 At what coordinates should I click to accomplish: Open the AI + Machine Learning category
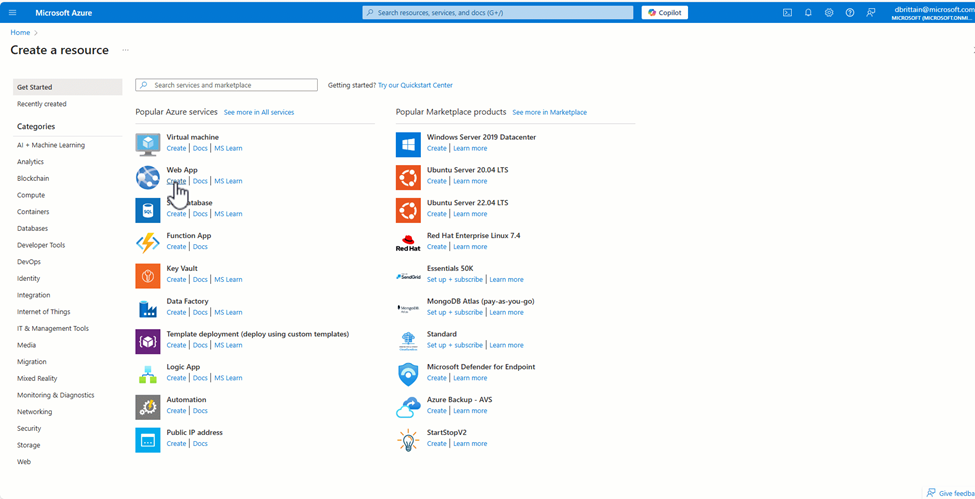tap(51, 145)
